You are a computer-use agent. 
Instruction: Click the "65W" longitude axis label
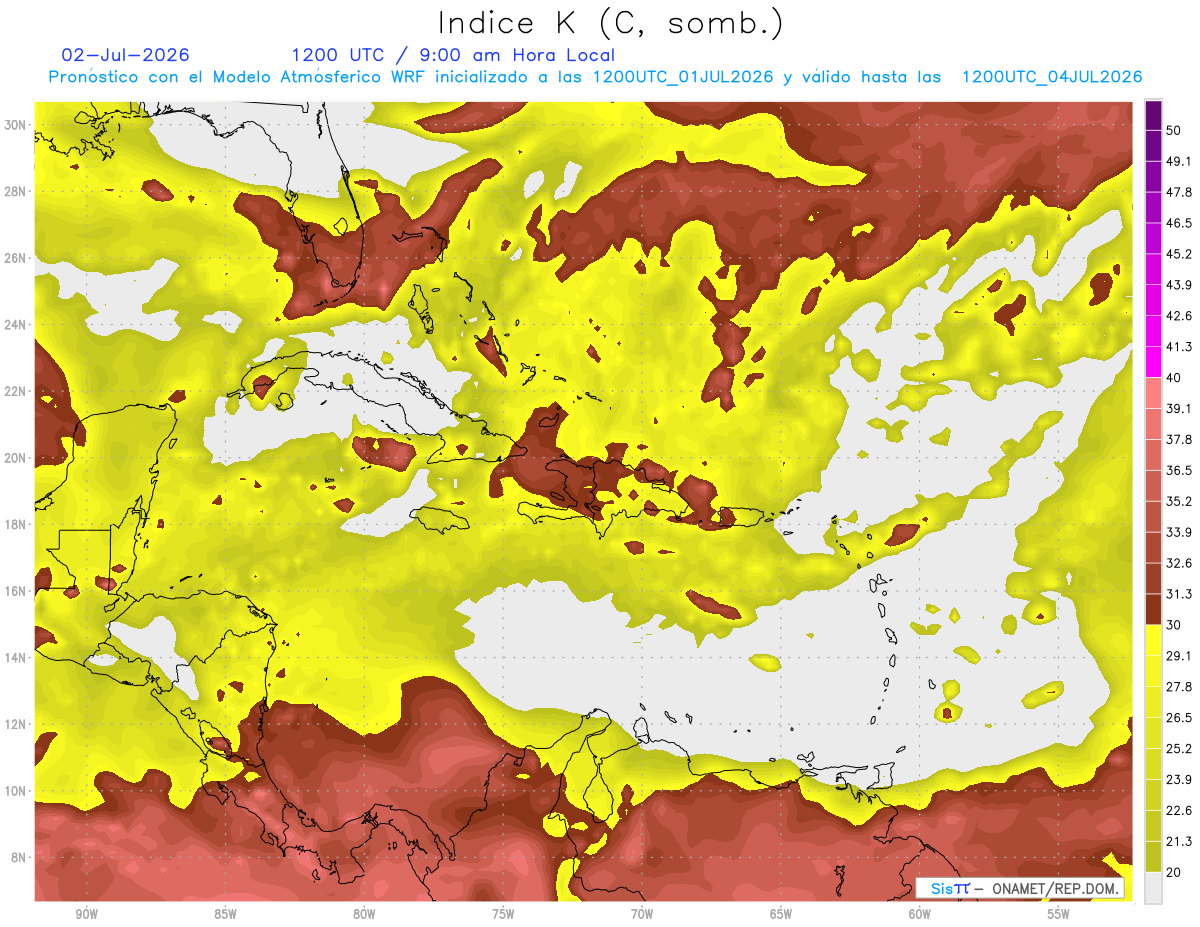(x=781, y=915)
